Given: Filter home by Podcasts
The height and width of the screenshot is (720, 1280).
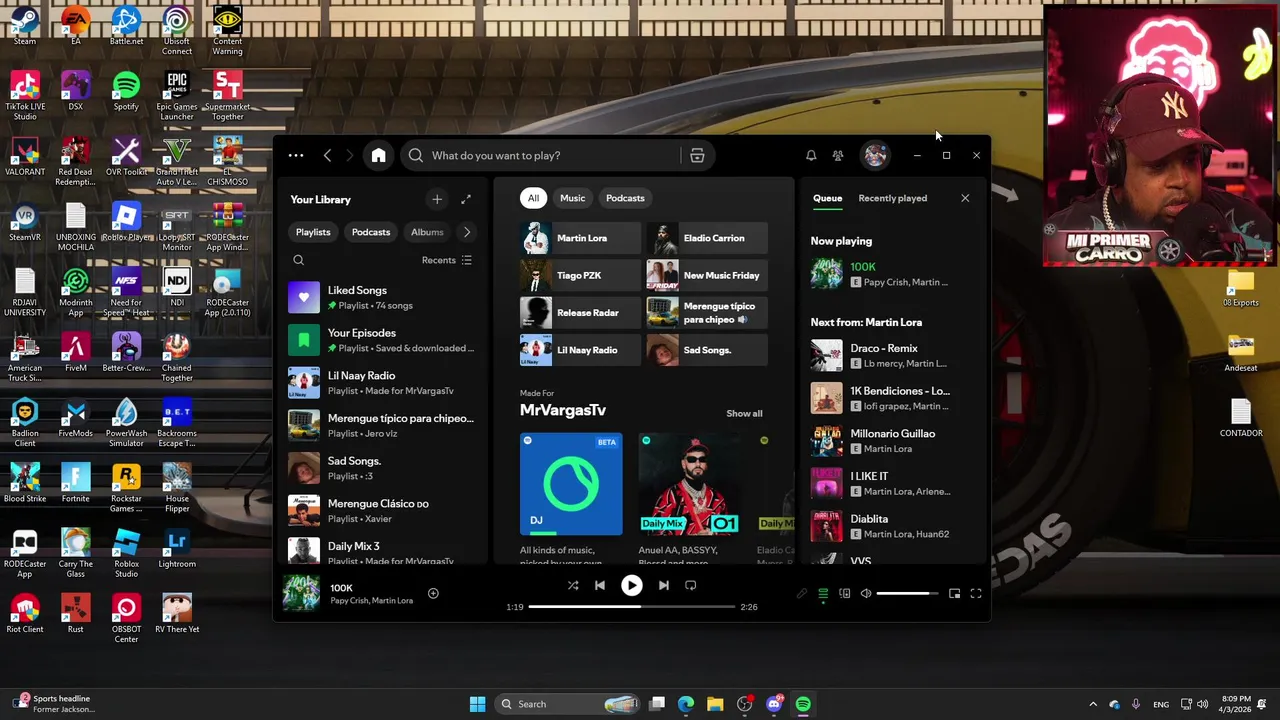Looking at the screenshot, I should (x=625, y=198).
